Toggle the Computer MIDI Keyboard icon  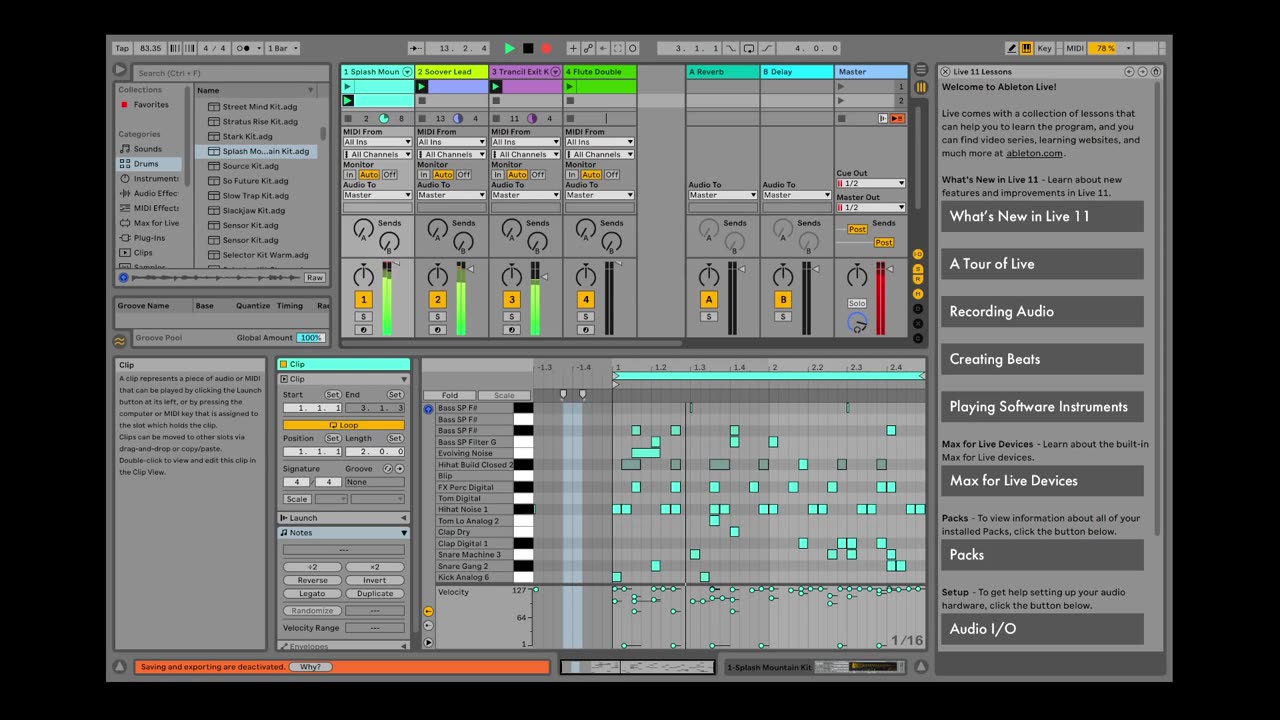(1026, 48)
